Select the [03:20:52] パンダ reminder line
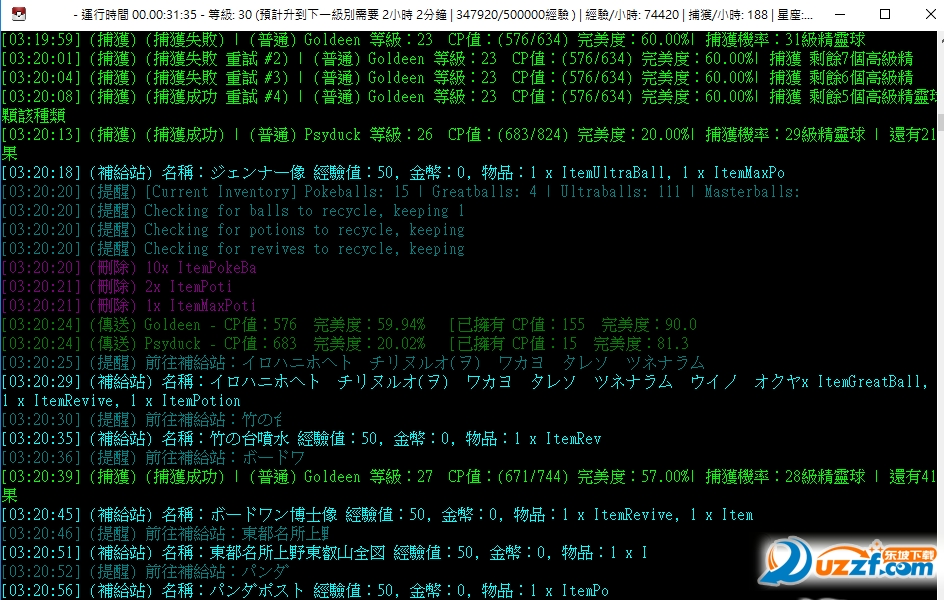Image resolution: width=944 pixels, height=600 pixels. pos(145,572)
